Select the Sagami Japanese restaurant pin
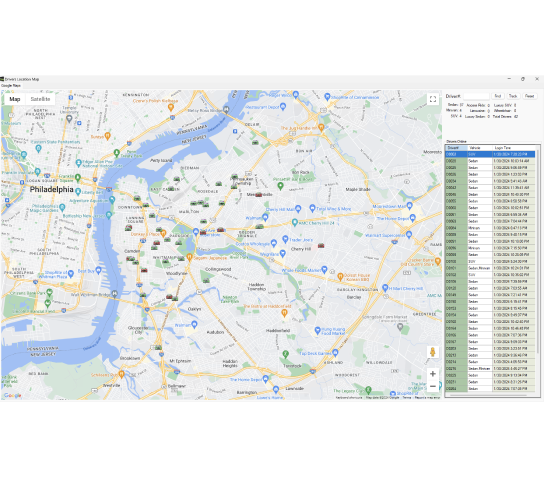Viewport: 544px width, 477px height. coord(189,257)
